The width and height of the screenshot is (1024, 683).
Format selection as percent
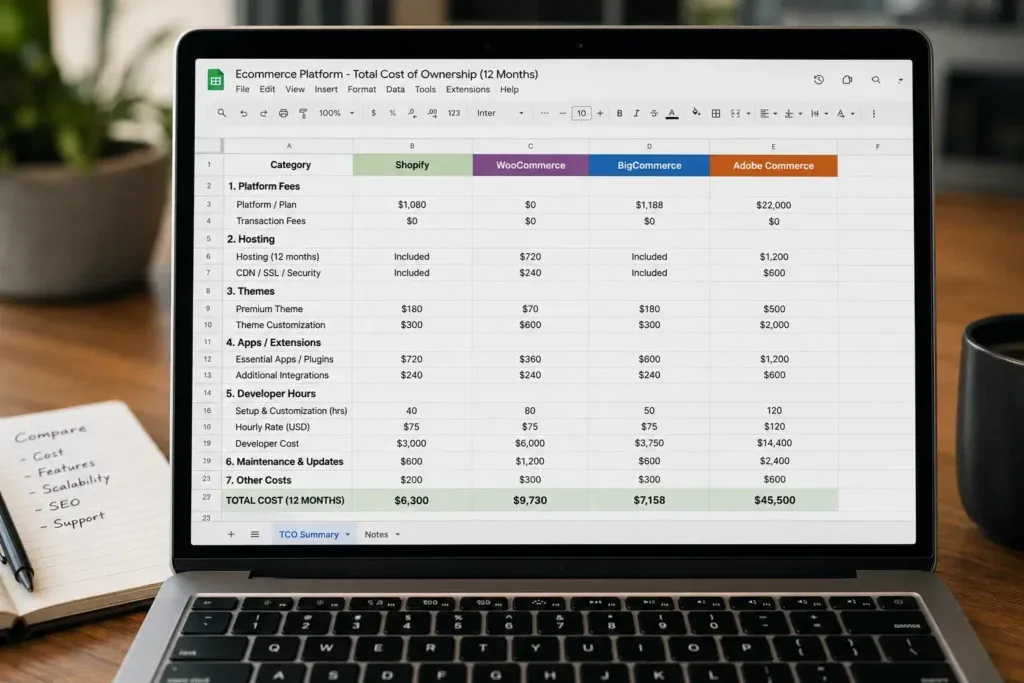[x=392, y=113]
